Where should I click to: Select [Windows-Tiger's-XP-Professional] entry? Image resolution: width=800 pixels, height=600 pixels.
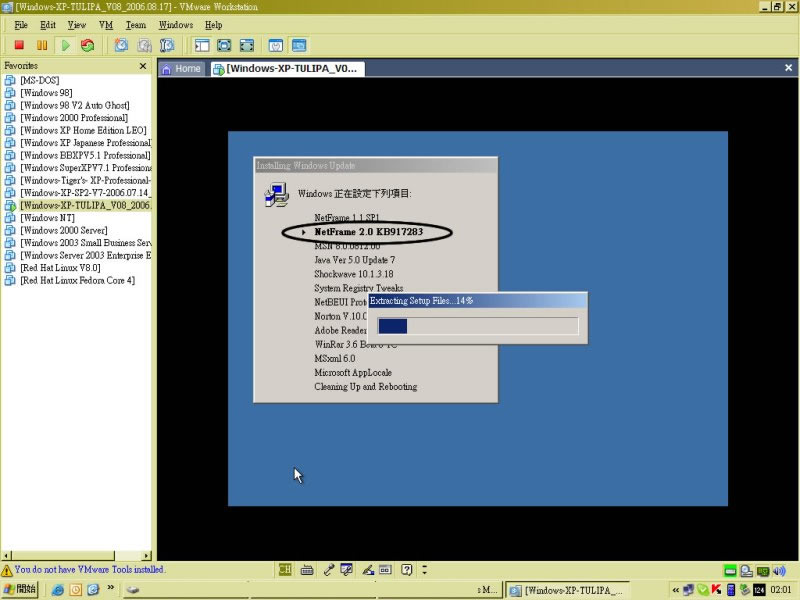(78, 180)
